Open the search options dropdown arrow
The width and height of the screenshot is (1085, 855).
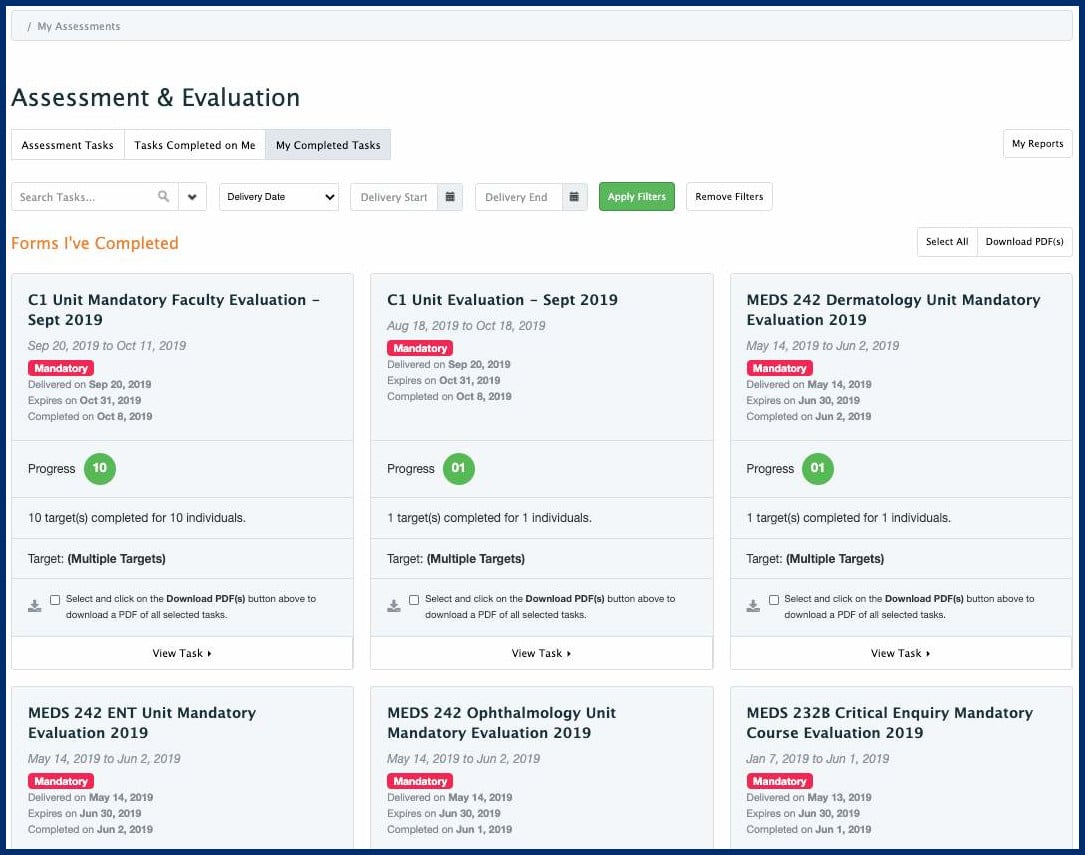point(192,196)
